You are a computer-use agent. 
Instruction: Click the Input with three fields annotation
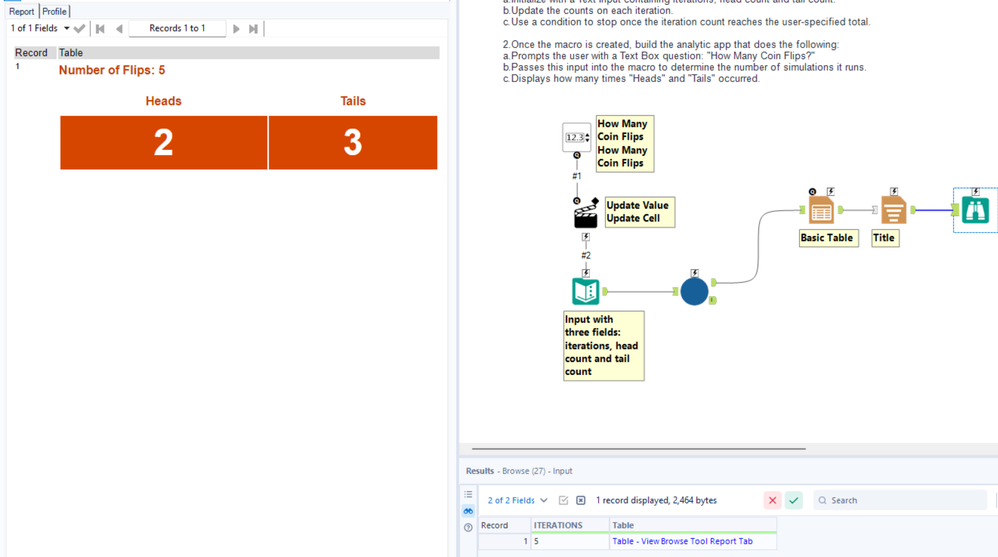603,346
